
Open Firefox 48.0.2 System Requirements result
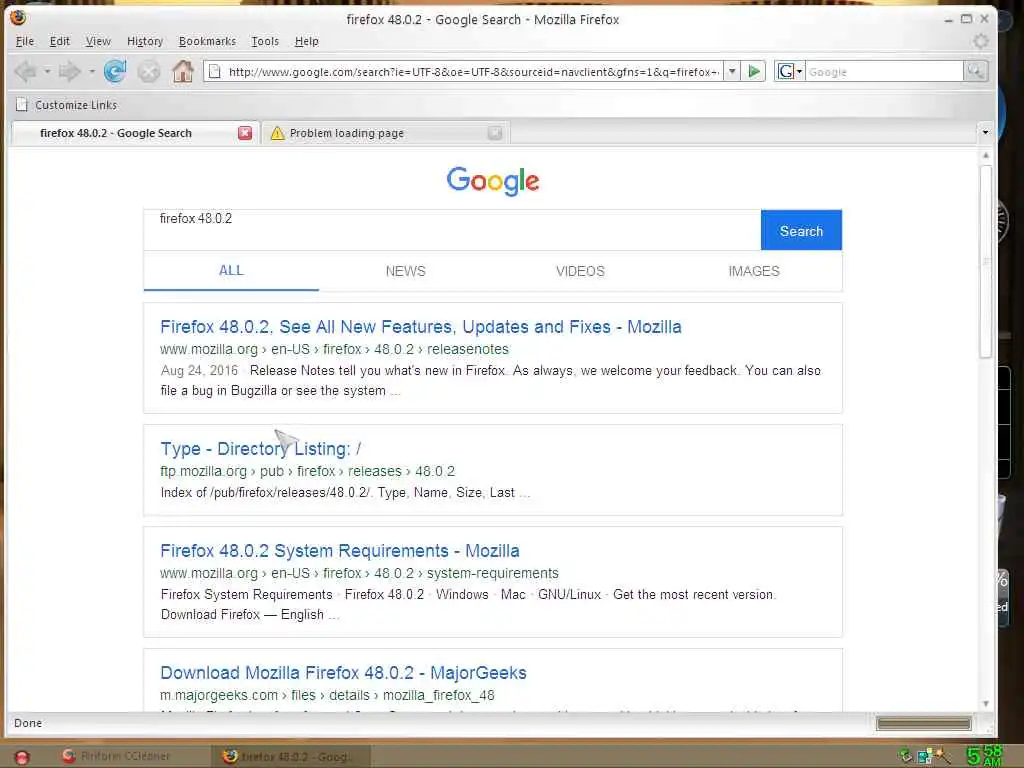point(340,551)
